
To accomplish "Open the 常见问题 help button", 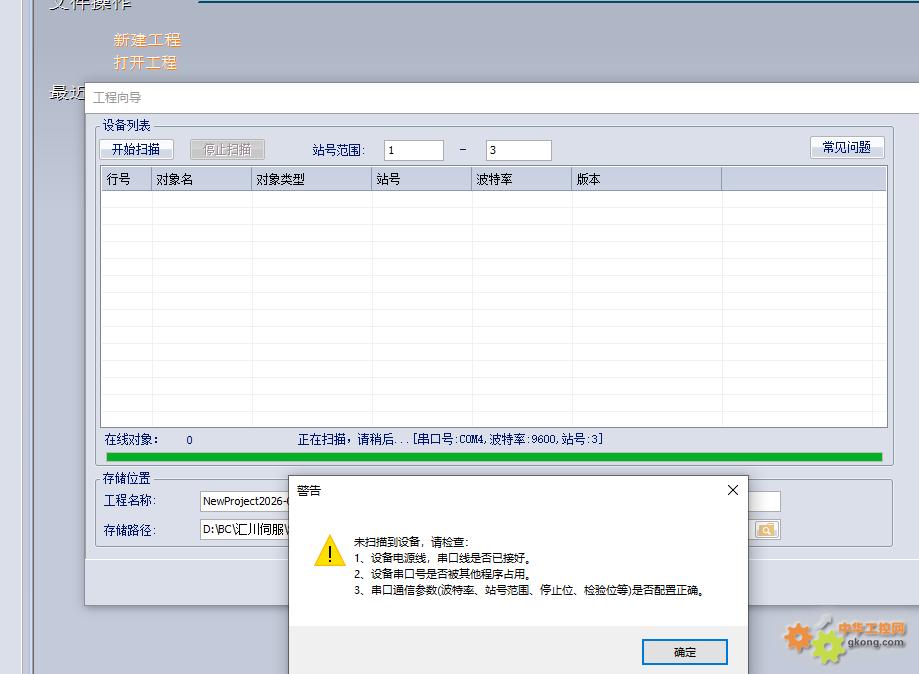I will pyautogui.click(x=846, y=147).
